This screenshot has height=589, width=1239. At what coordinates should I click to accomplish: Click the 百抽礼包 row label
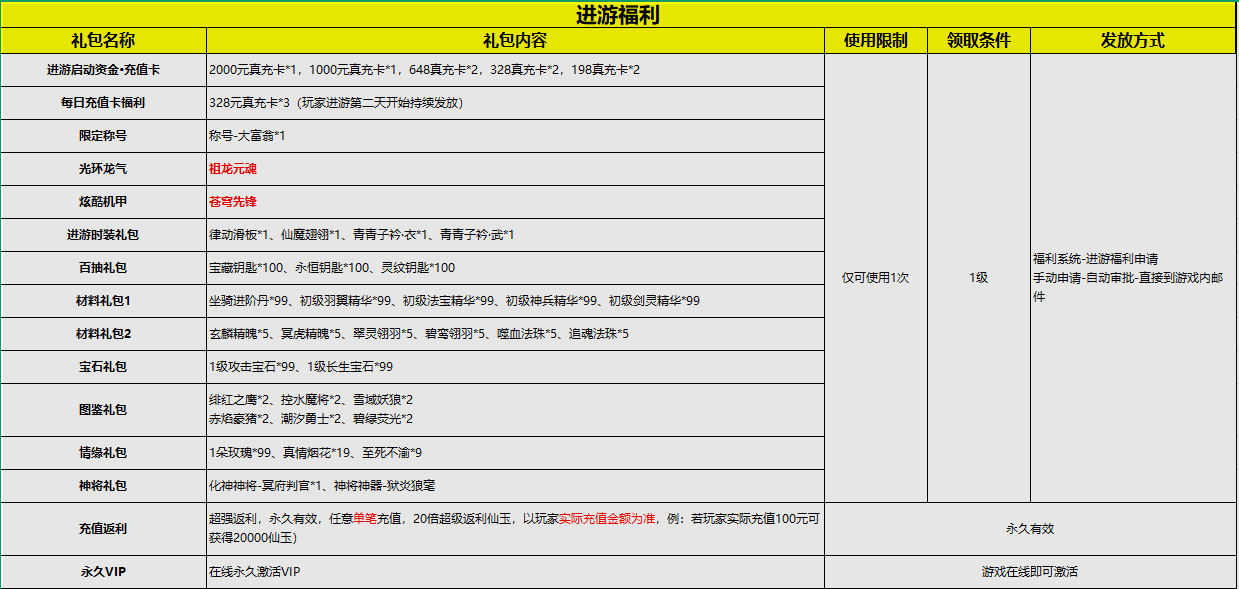103,268
